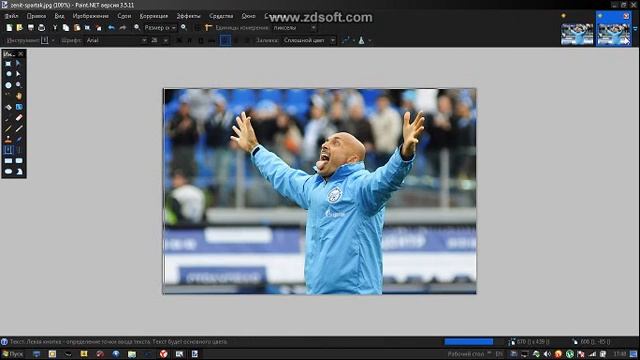Toggle underline text formatting

[201, 40]
